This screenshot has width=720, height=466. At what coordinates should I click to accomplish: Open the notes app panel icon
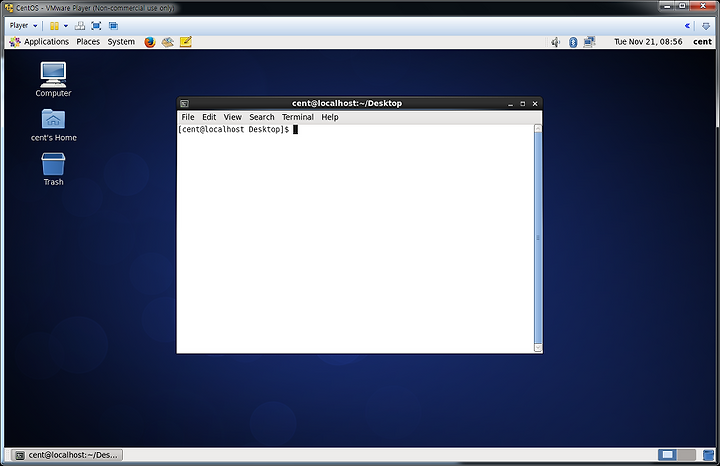pyautogui.click(x=186, y=42)
